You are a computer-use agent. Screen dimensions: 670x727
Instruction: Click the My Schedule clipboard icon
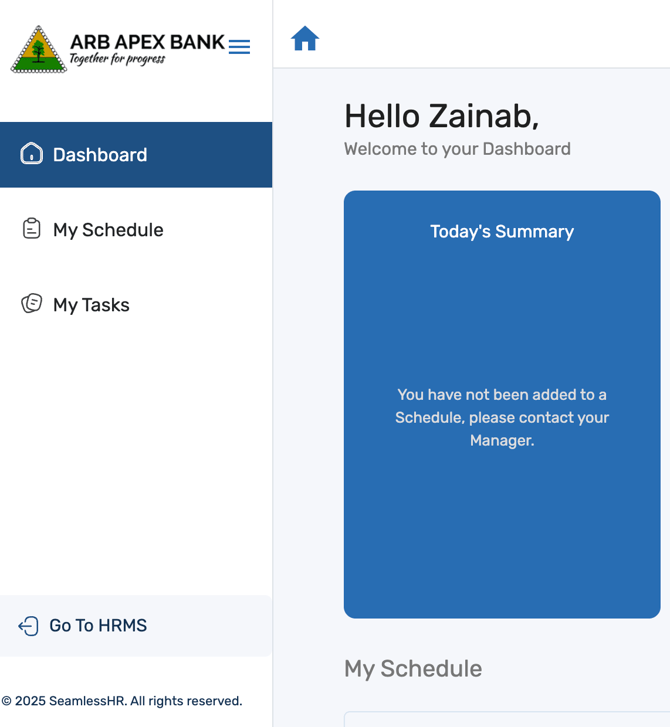[x=32, y=229]
